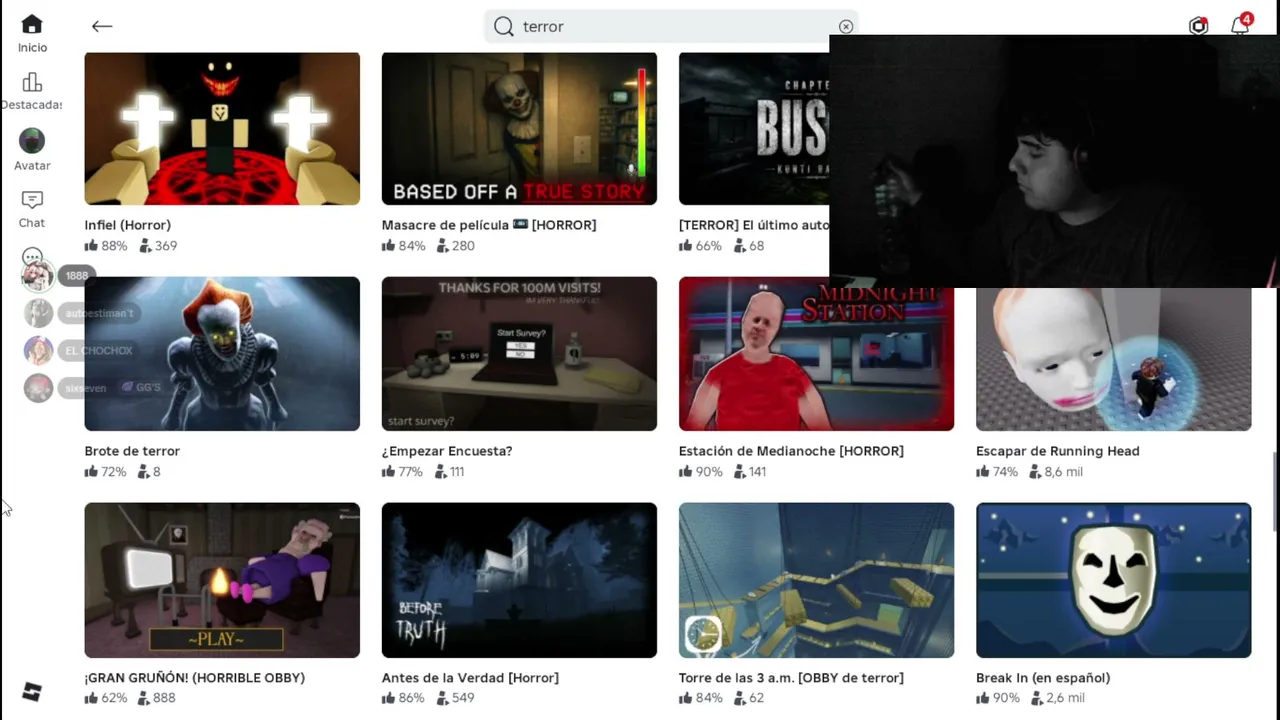This screenshot has height=720, width=1280.
Task: Open the notifications bell
Action: (x=1240, y=26)
